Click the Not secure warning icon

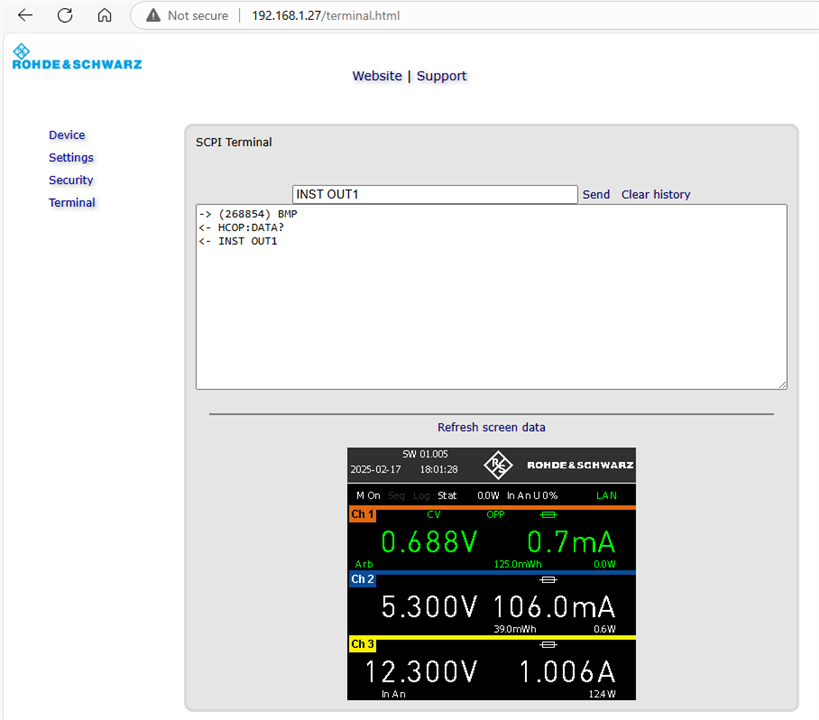pos(153,16)
